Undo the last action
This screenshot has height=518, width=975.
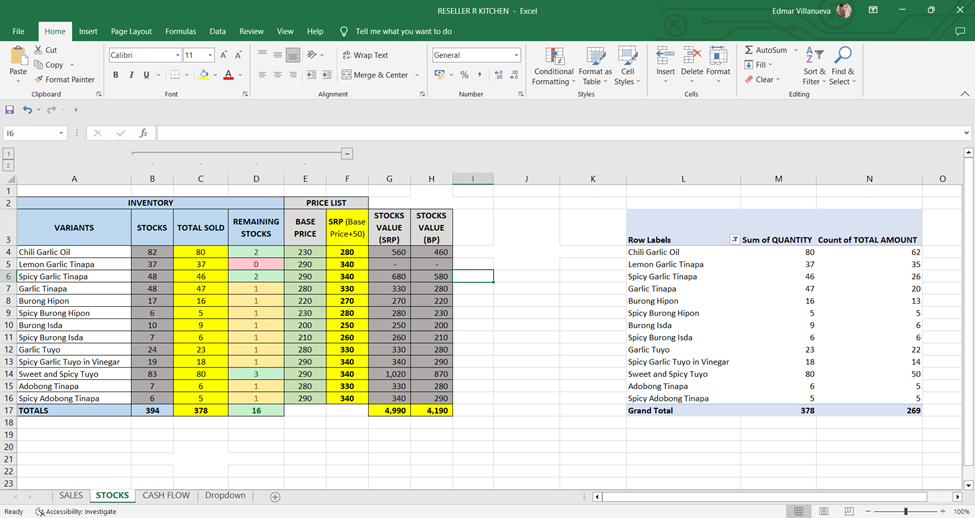click(x=27, y=109)
